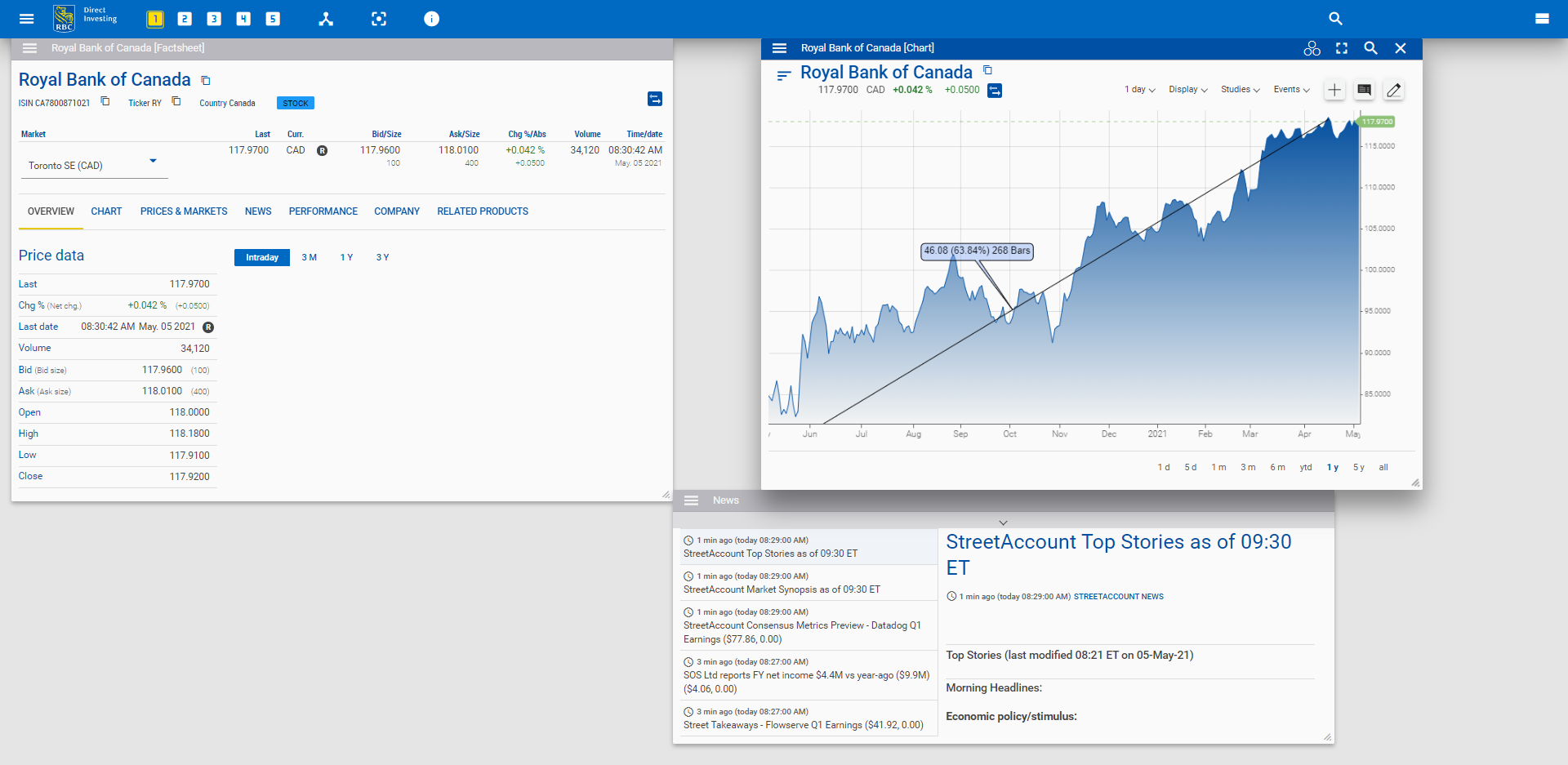This screenshot has width=1568, height=765.
Task: Open the Chart window menu icon
Action: 779,48
